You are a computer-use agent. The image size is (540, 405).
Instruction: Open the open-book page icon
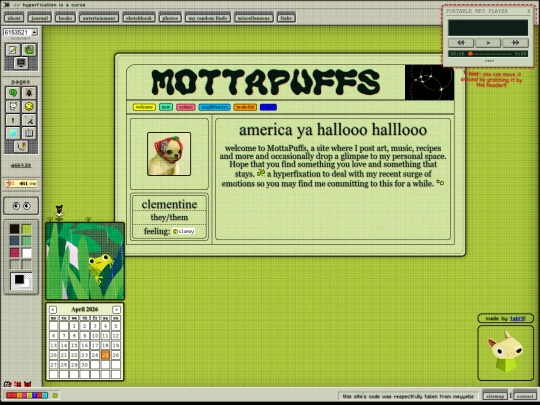tap(29, 133)
